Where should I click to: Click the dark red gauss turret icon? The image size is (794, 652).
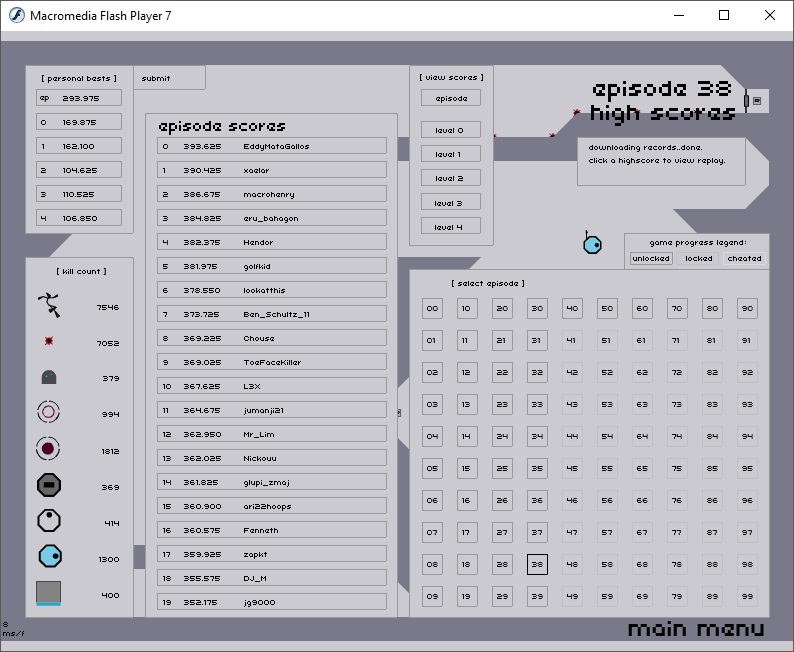[49, 450]
